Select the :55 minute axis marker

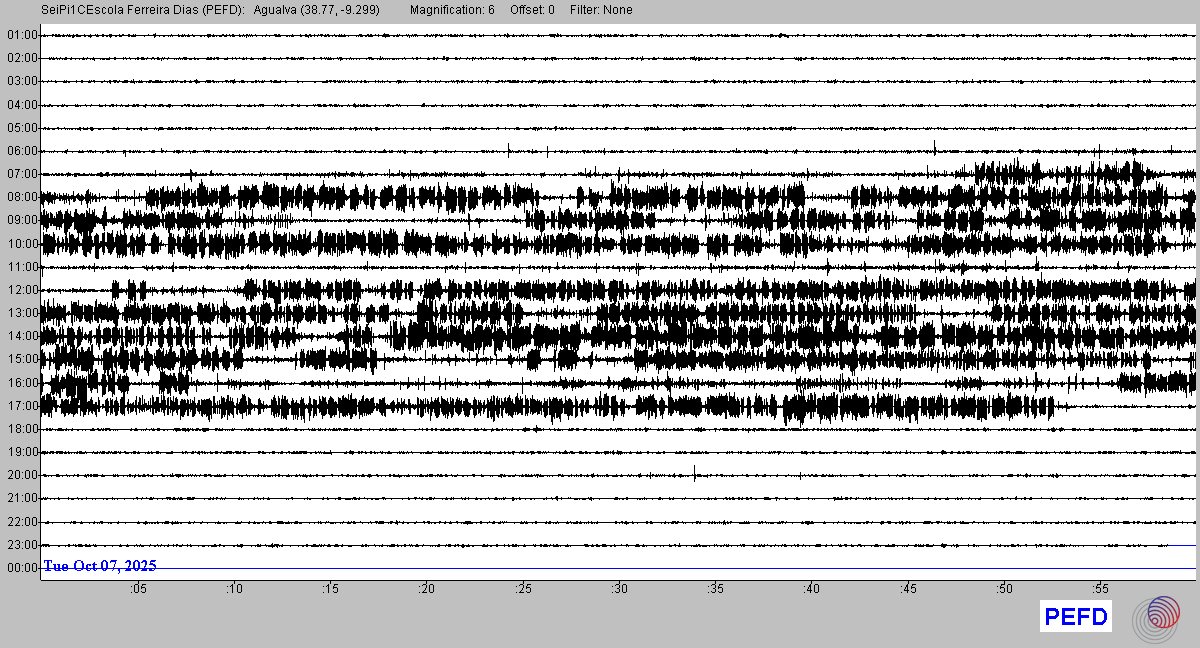[x=1100, y=589]
